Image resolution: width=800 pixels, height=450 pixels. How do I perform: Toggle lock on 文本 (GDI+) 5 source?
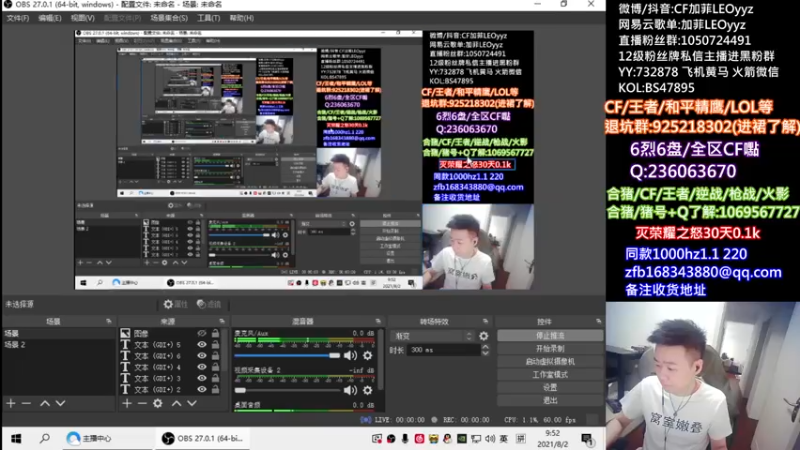(215, 344)
